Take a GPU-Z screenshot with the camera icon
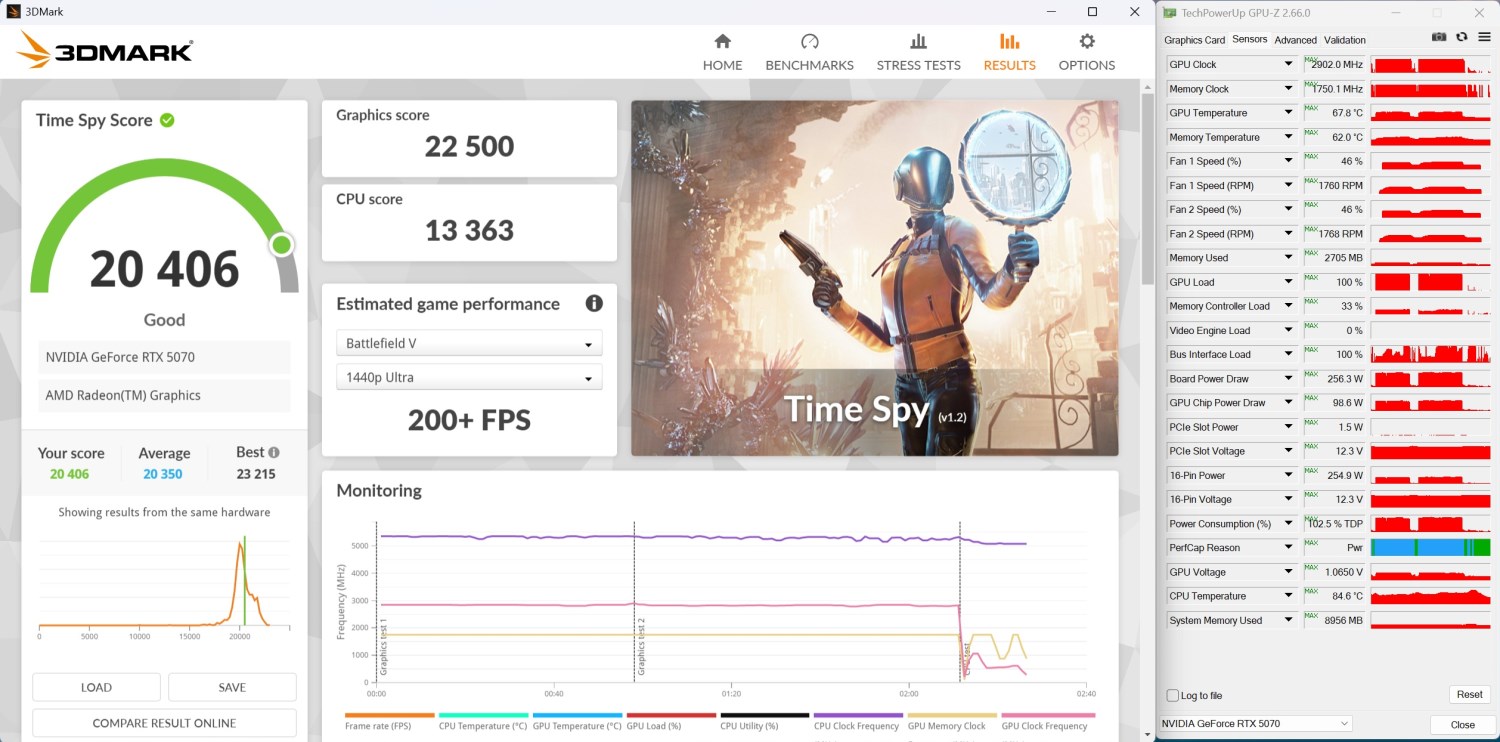 point(1439,37)
